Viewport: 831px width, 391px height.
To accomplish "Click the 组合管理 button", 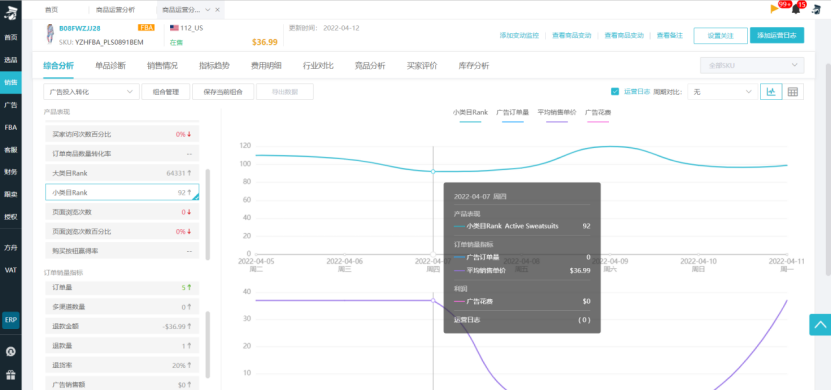I will pyautogui.click(x=165, y=92).
